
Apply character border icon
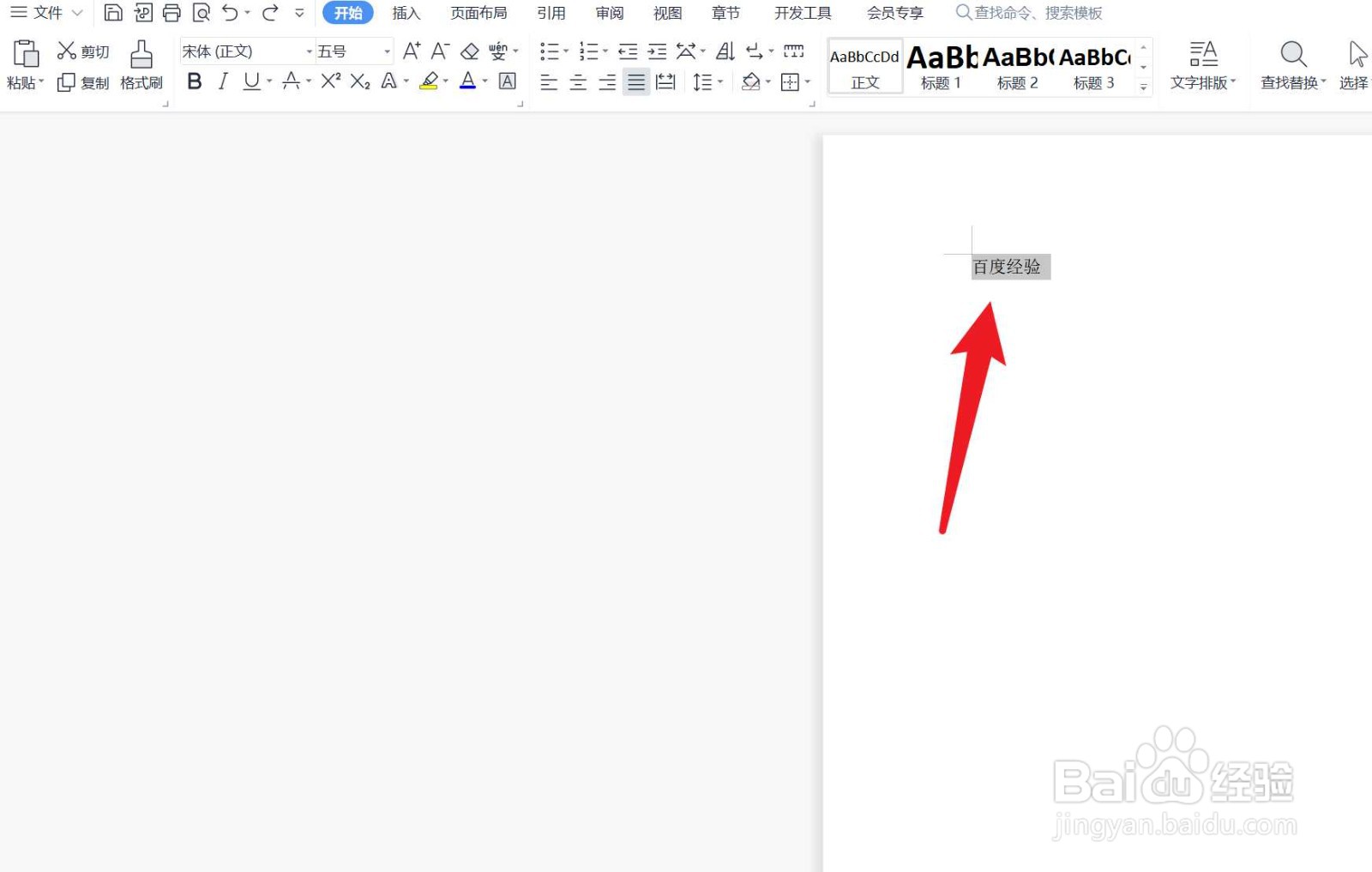[x=508, y=81]
